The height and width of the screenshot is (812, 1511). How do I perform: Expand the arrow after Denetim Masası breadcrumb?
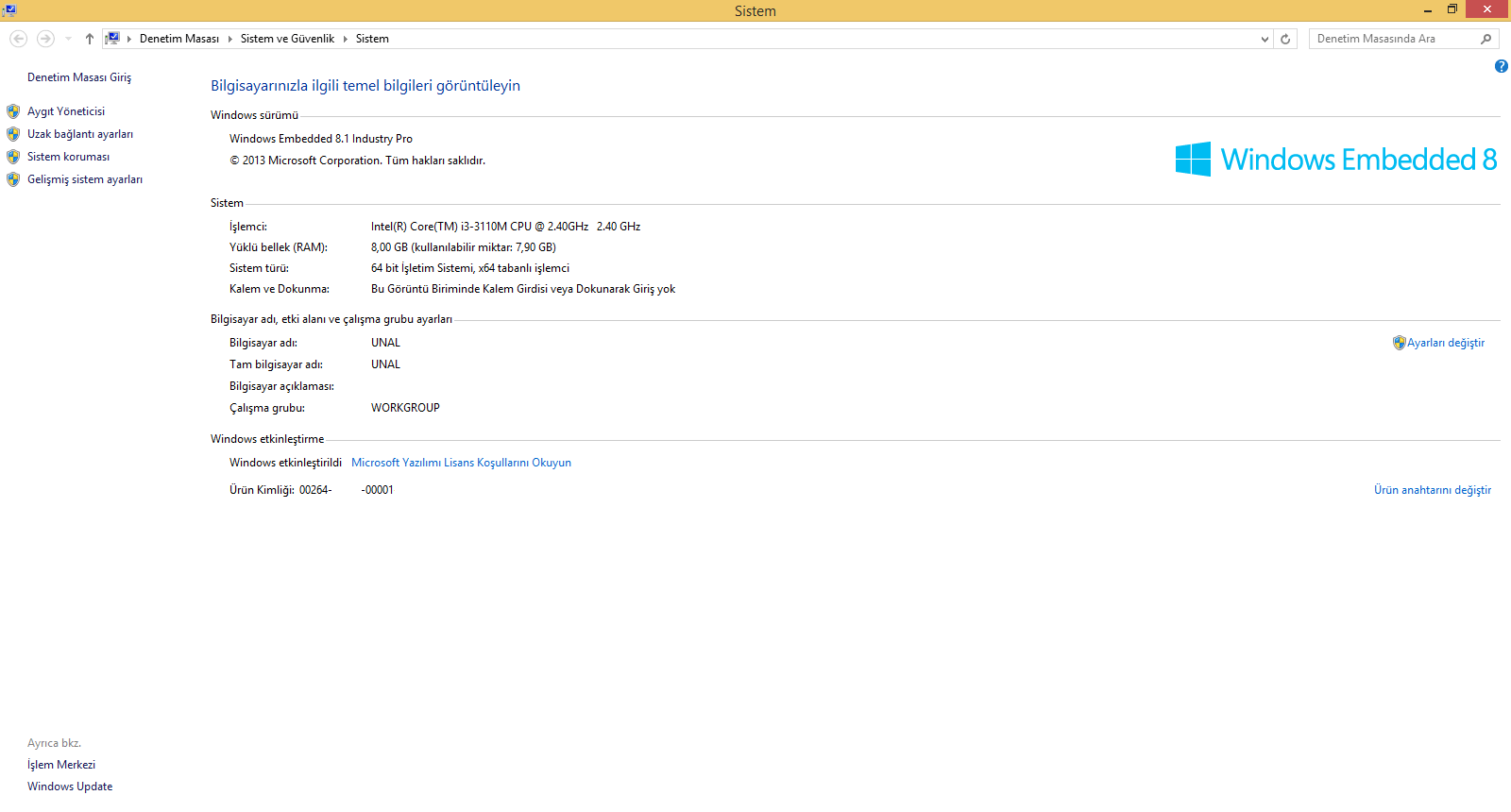(229, 39)
